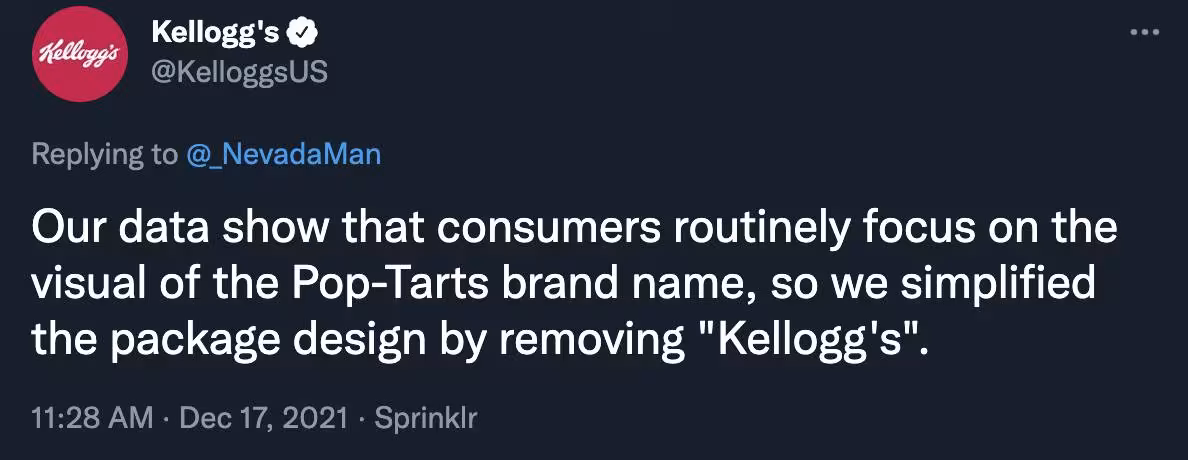The width and height of the screenshot is (1188, 460).
Task: Open the @_NevadaMan mention link
Action: pyautogui.click(x=284, y=154)
